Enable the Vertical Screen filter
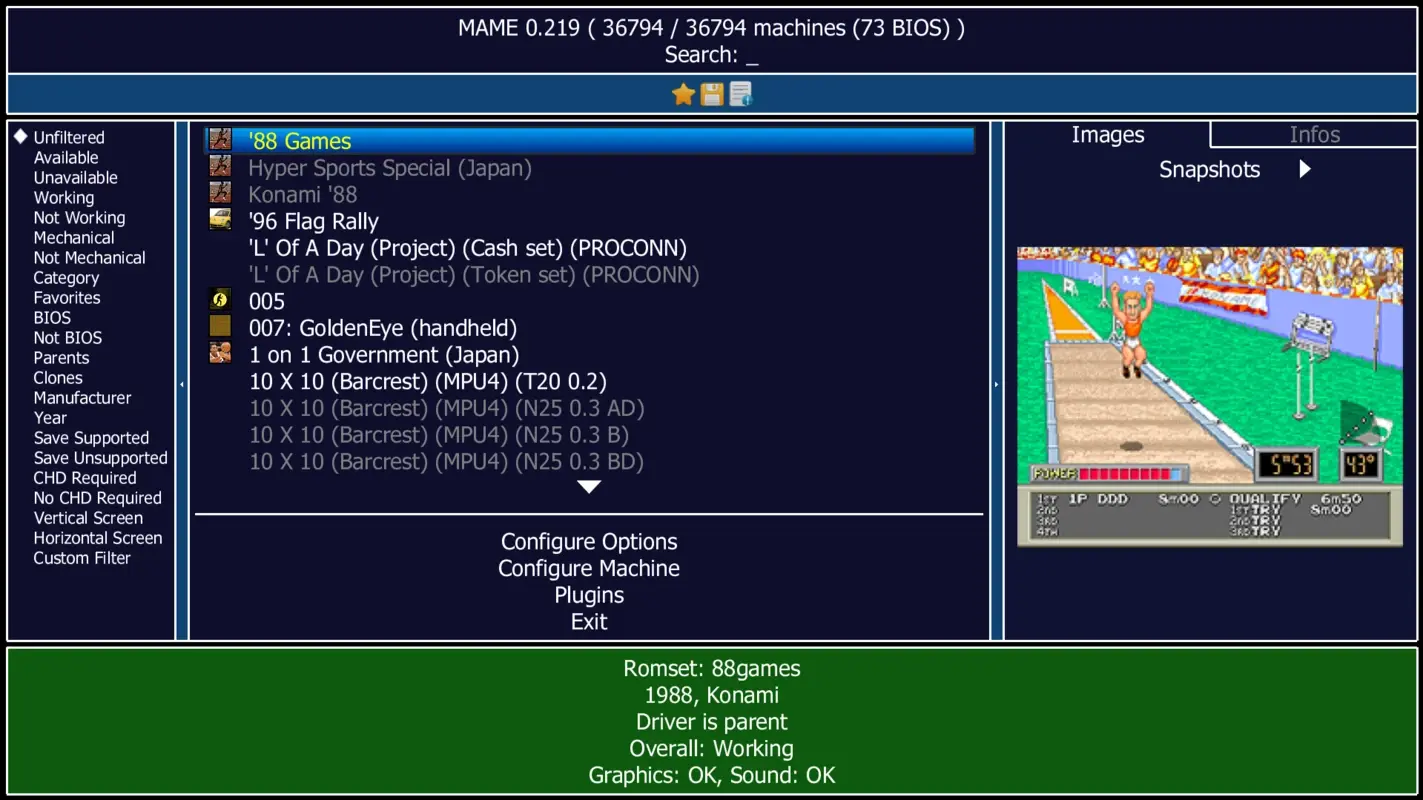The height and width of the screenshot is (800, 1423). click(87, 517)
